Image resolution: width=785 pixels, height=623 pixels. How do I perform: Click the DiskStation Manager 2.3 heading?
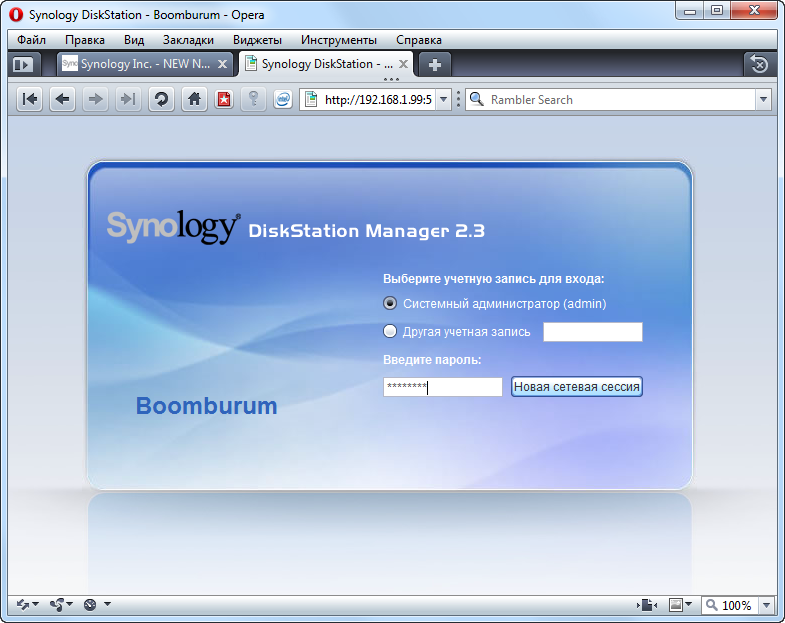click(366, 231)
